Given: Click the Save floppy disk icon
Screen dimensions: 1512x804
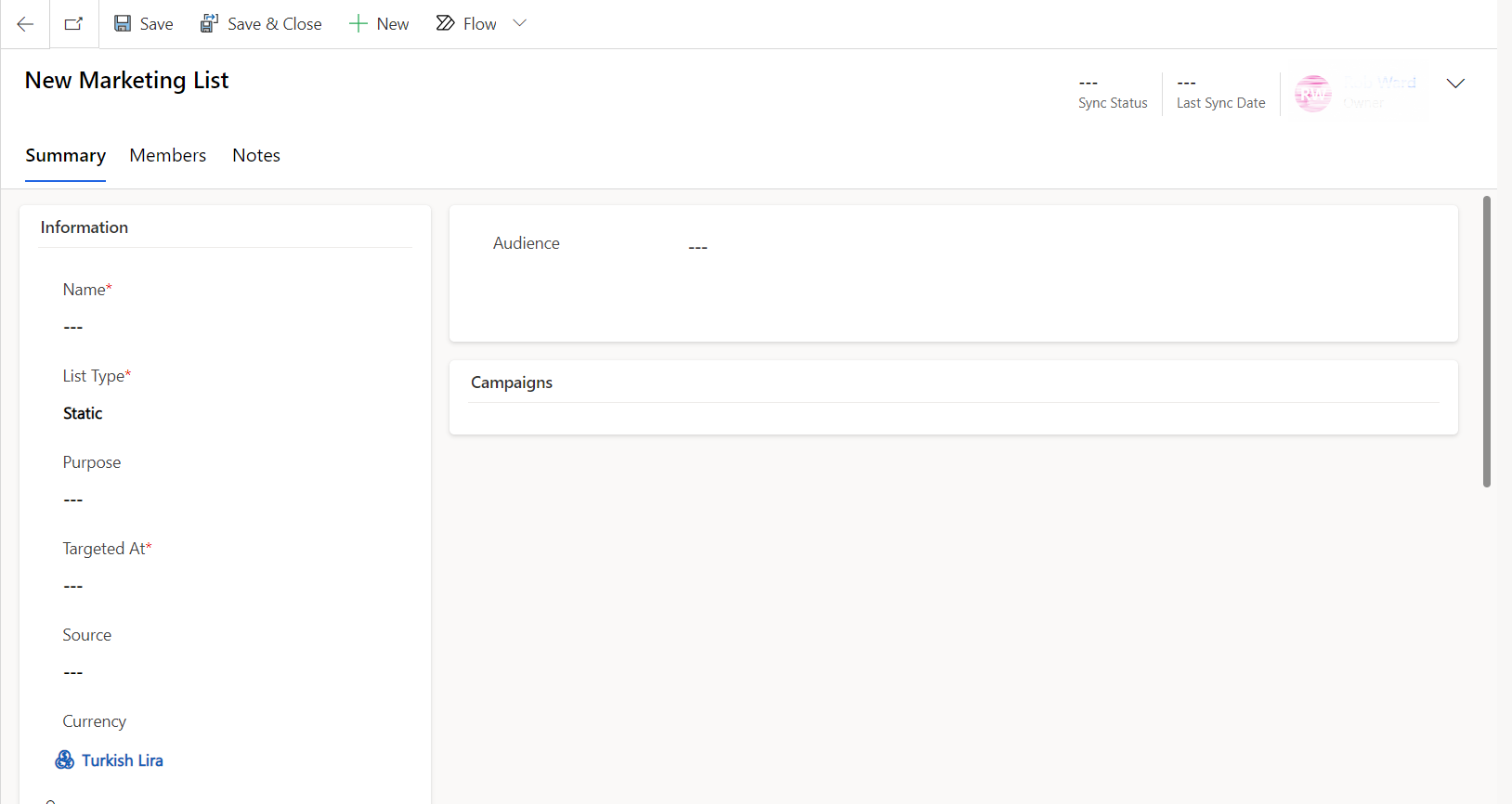Looking at the screenshot, I should tap(123, 24).
